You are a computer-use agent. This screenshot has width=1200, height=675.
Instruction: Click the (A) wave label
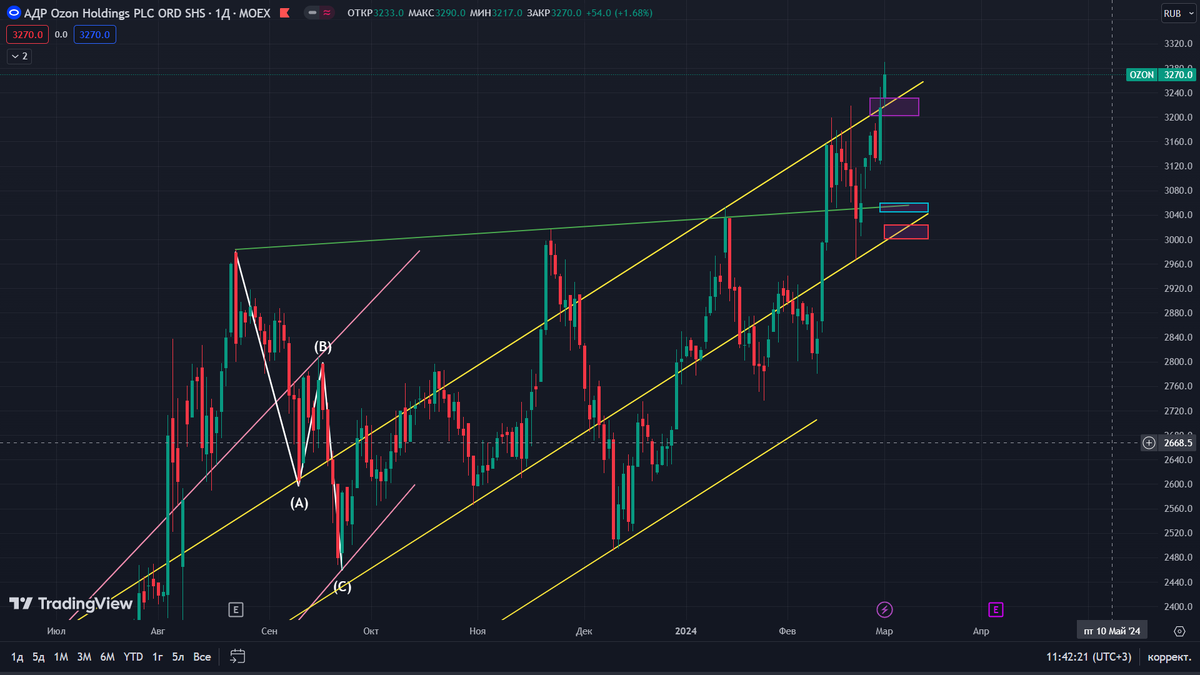[x=299, y=503]
